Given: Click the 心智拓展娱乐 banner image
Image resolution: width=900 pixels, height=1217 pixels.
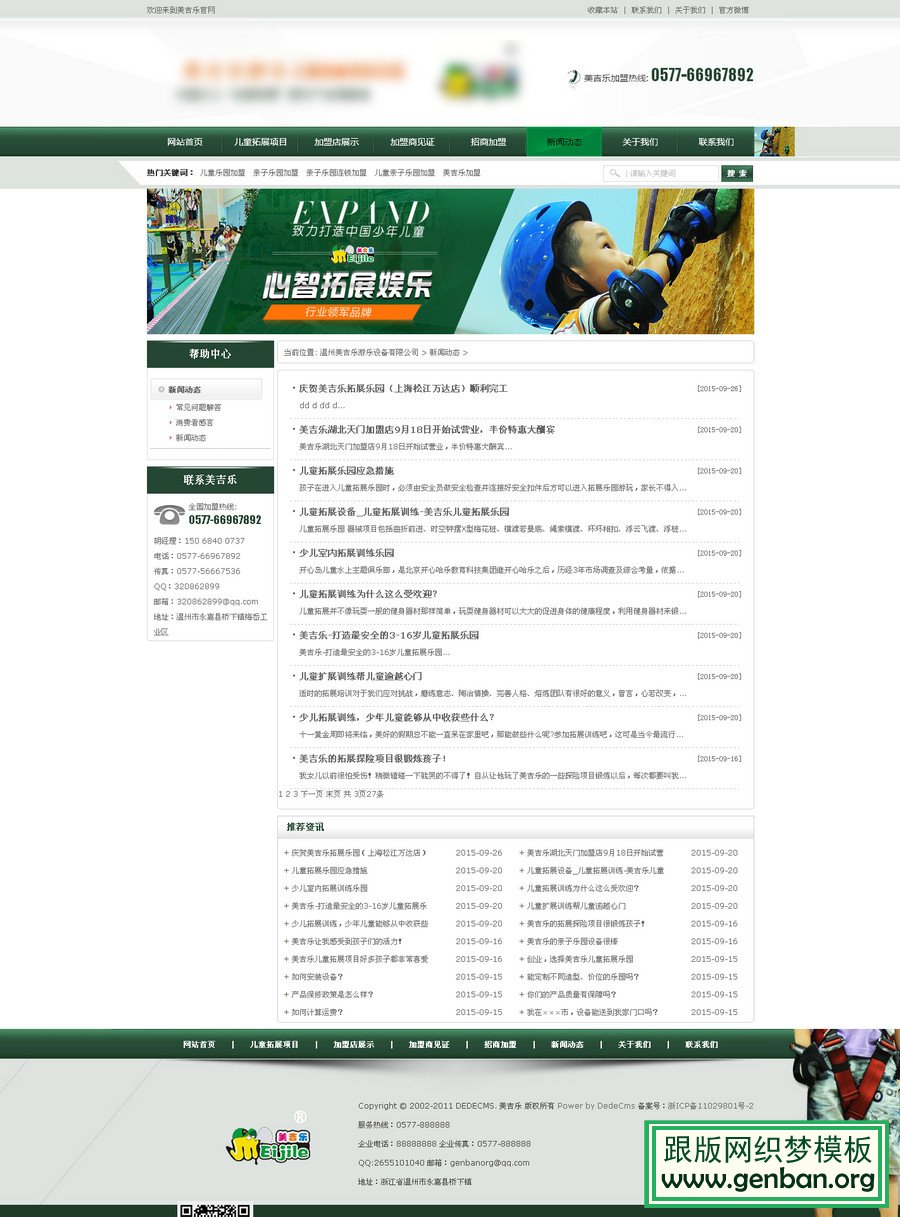Looking at the screenshot, I should point(450,261).
